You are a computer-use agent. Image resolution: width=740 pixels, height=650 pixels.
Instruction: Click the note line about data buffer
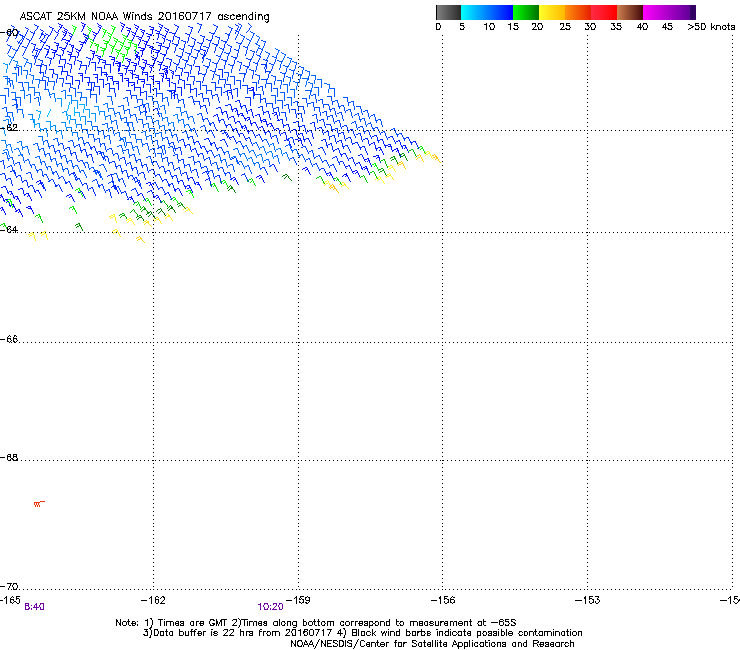click(x=362, y=633)
